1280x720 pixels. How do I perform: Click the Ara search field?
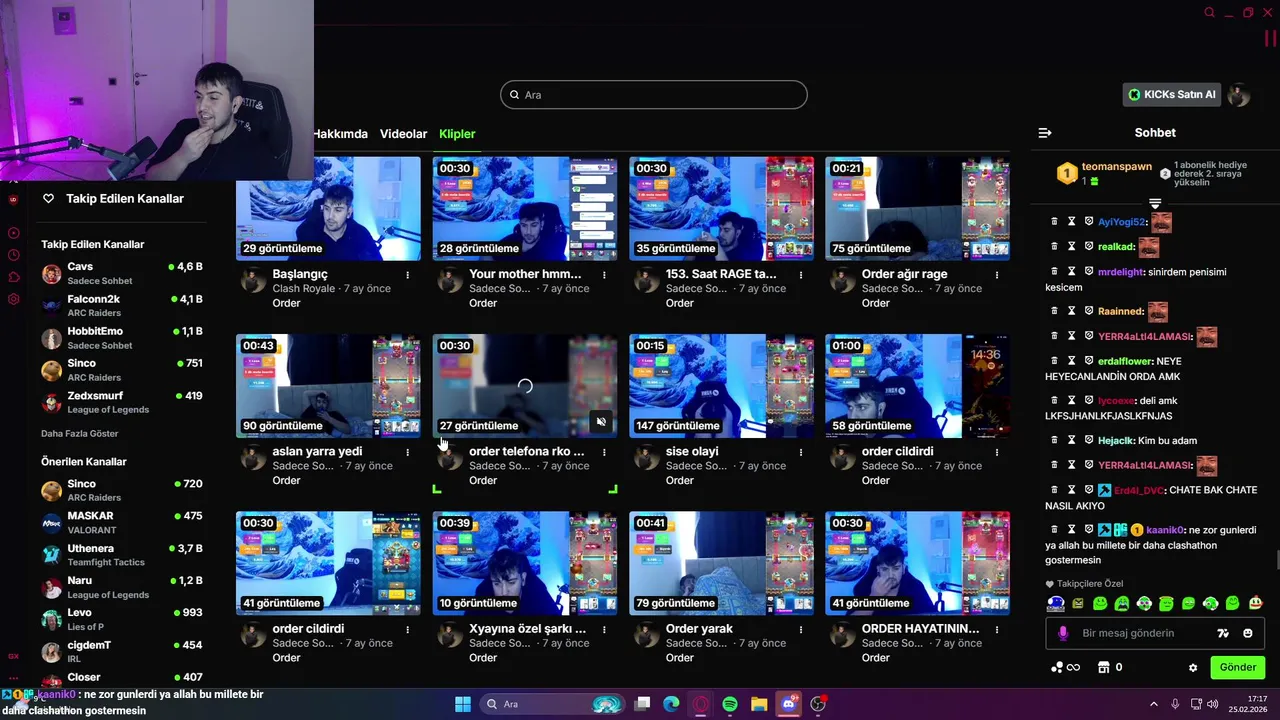654,95
